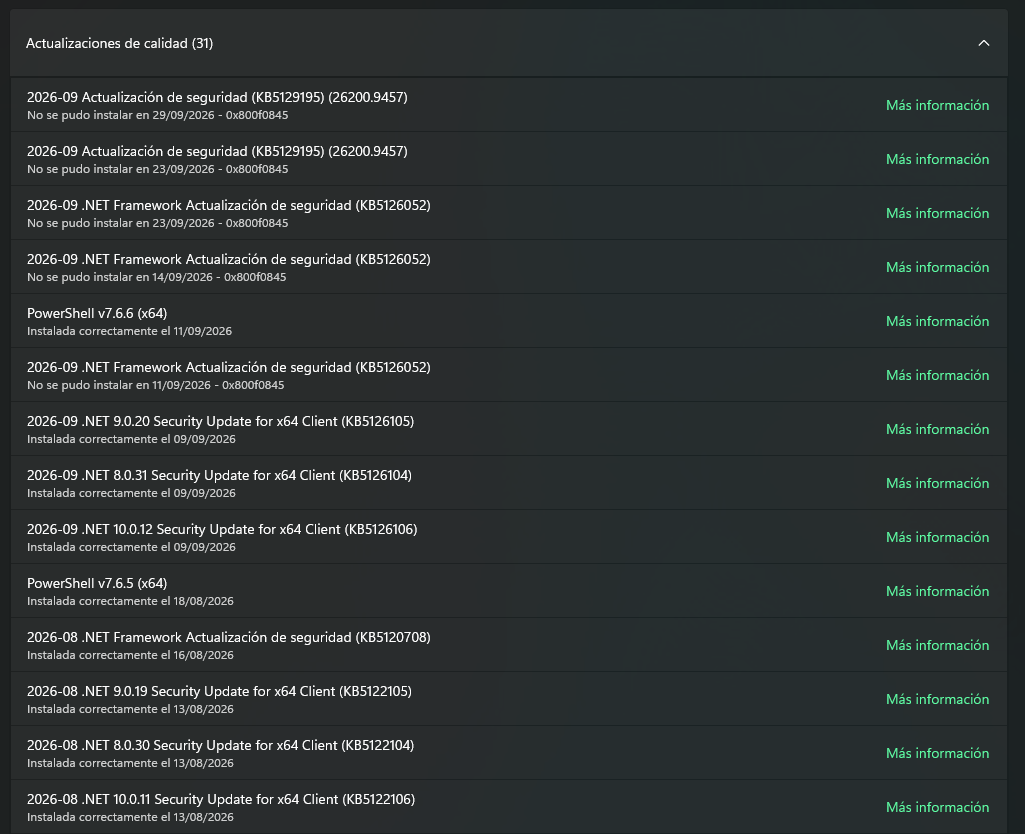Select the KB5126105 .NET 9.0.20 entry title
The image size is (1025, 834).
(220, 422)
